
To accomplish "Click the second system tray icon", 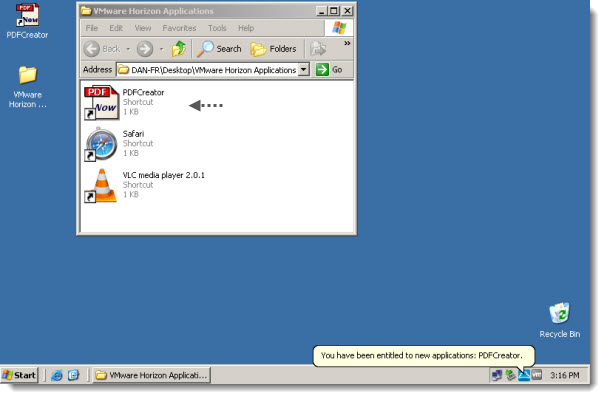I will 510,375.
